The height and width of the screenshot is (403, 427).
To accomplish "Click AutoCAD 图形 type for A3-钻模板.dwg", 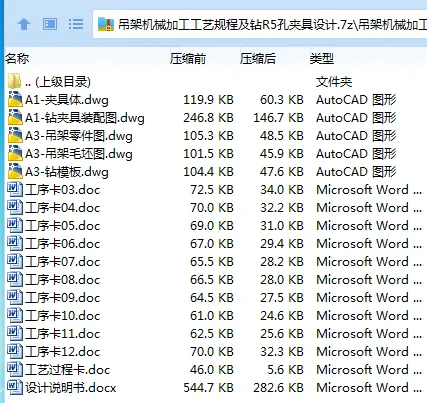I will 356,172.
